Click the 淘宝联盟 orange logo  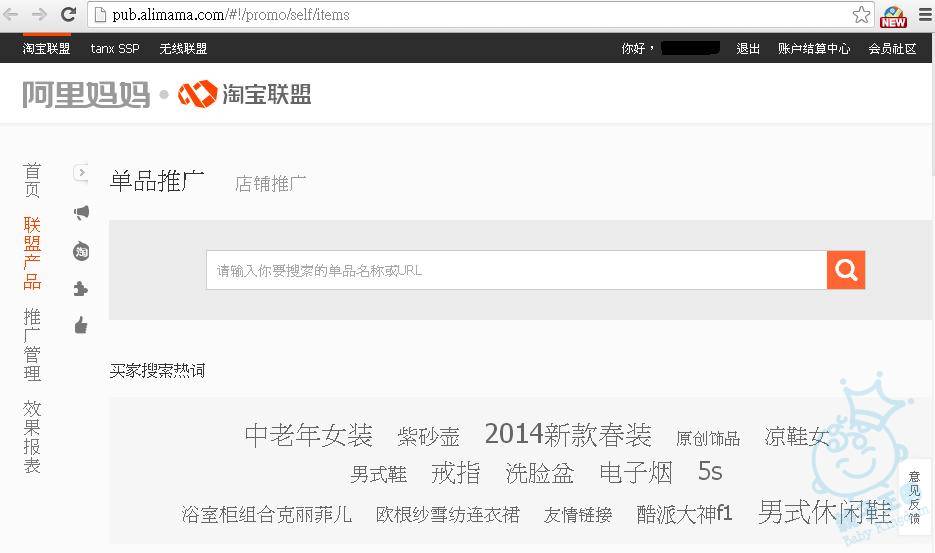[x=245, y=94]
